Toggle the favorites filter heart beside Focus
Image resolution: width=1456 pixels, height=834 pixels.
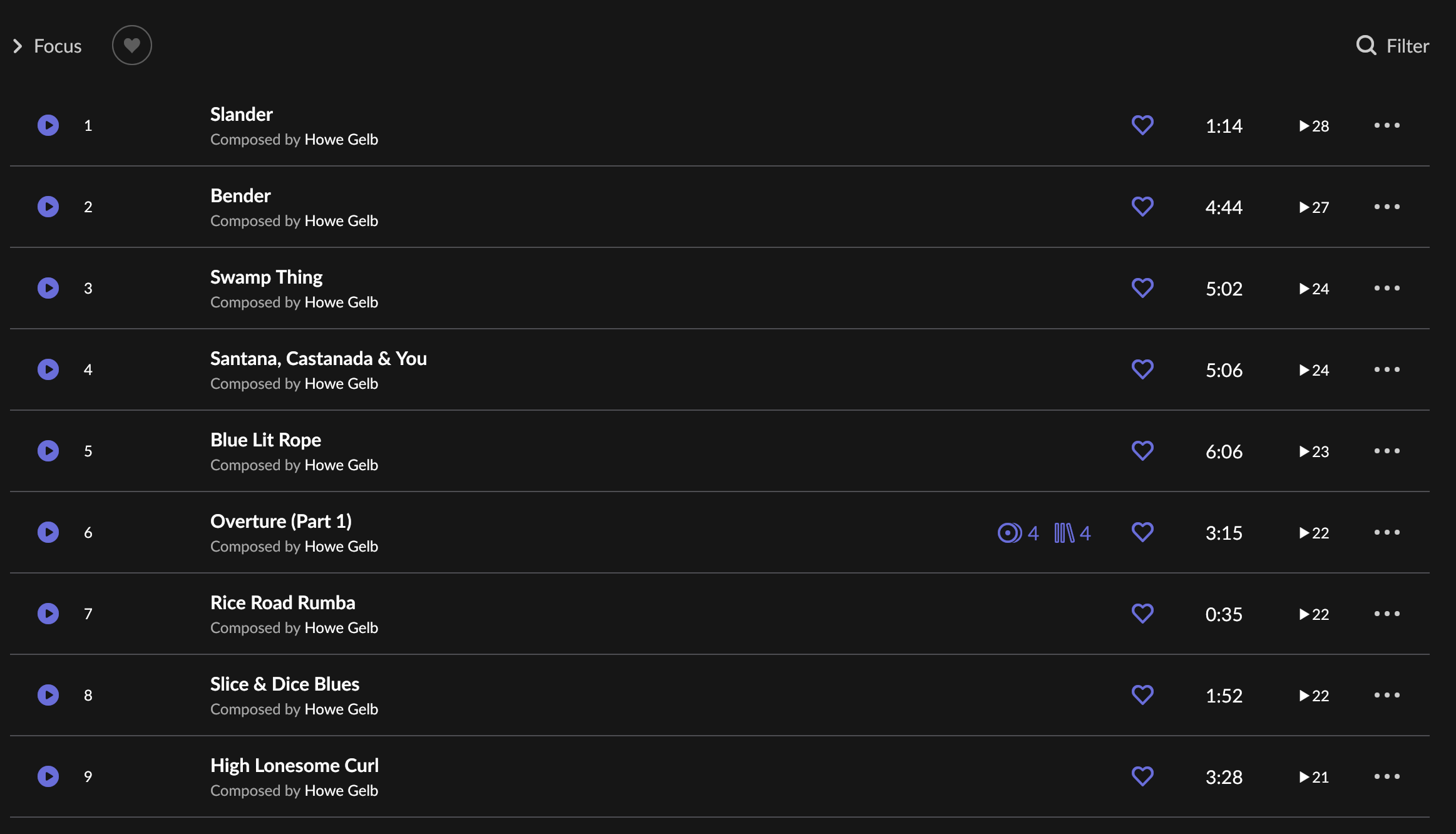(131, 45)
